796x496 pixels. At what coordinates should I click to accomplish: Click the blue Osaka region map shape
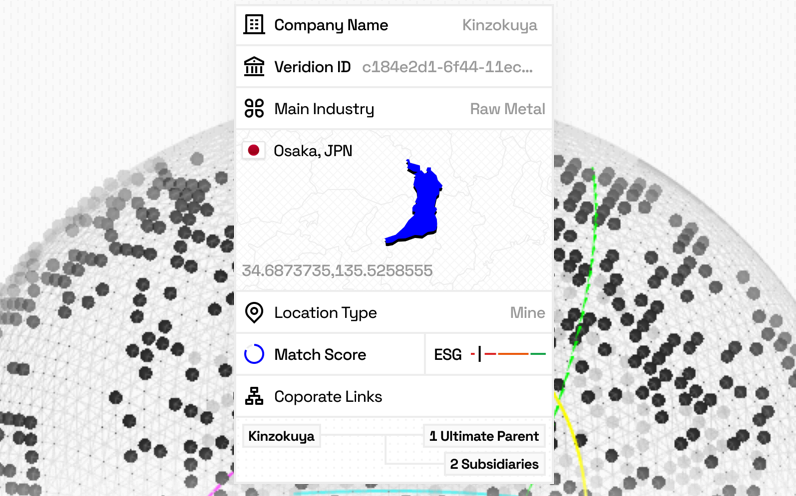tap(418, 208)
